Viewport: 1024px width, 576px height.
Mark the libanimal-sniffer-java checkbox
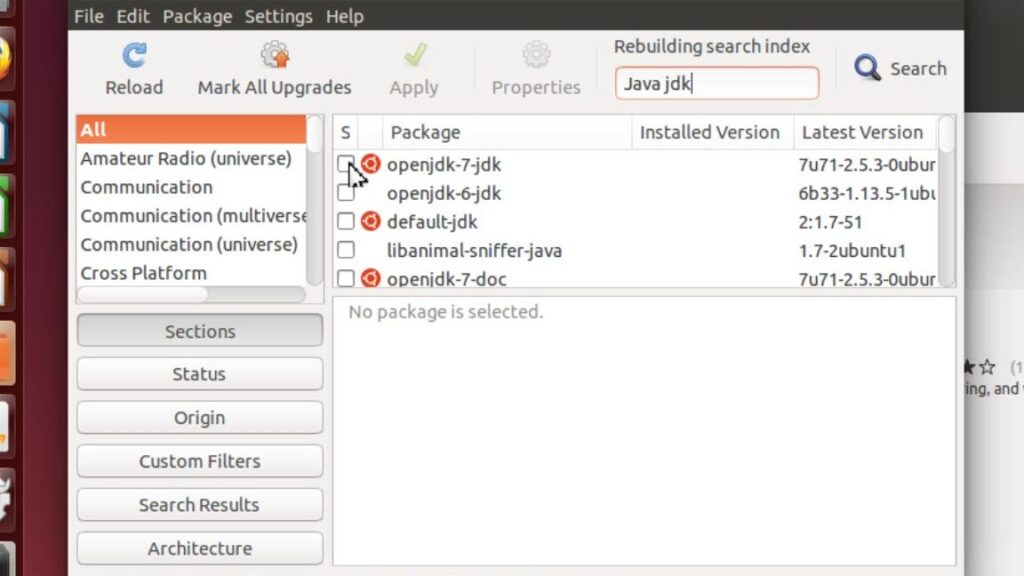click(x=345, y=250)
